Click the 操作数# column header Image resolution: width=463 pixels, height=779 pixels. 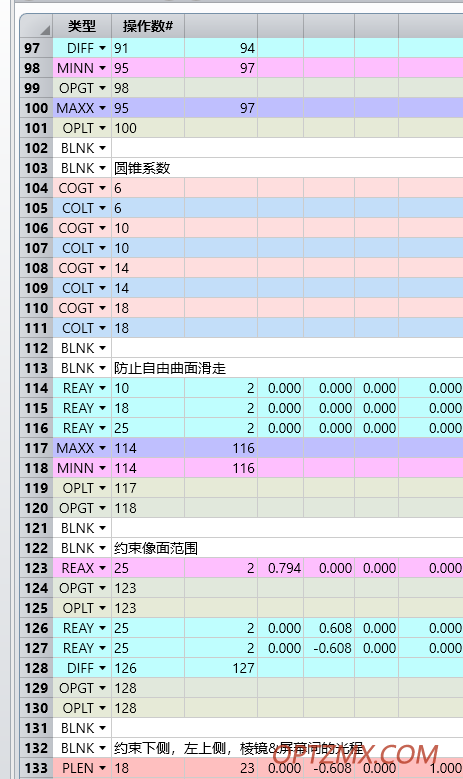[148, 26]
